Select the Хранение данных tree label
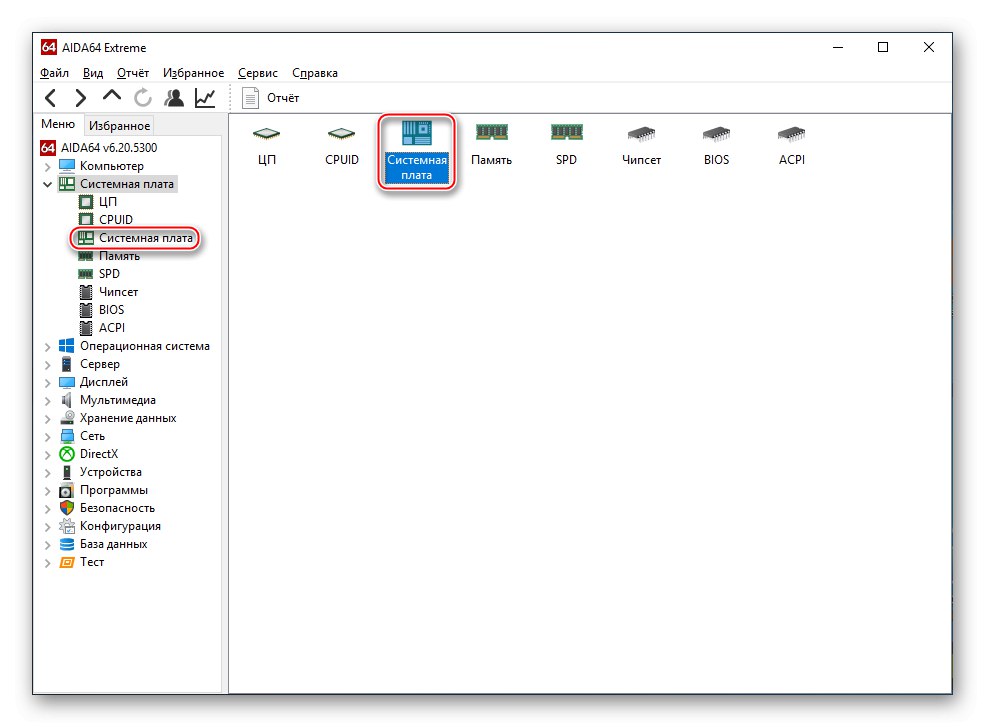This screenshot has height=727, width=985. click(128, 418)
